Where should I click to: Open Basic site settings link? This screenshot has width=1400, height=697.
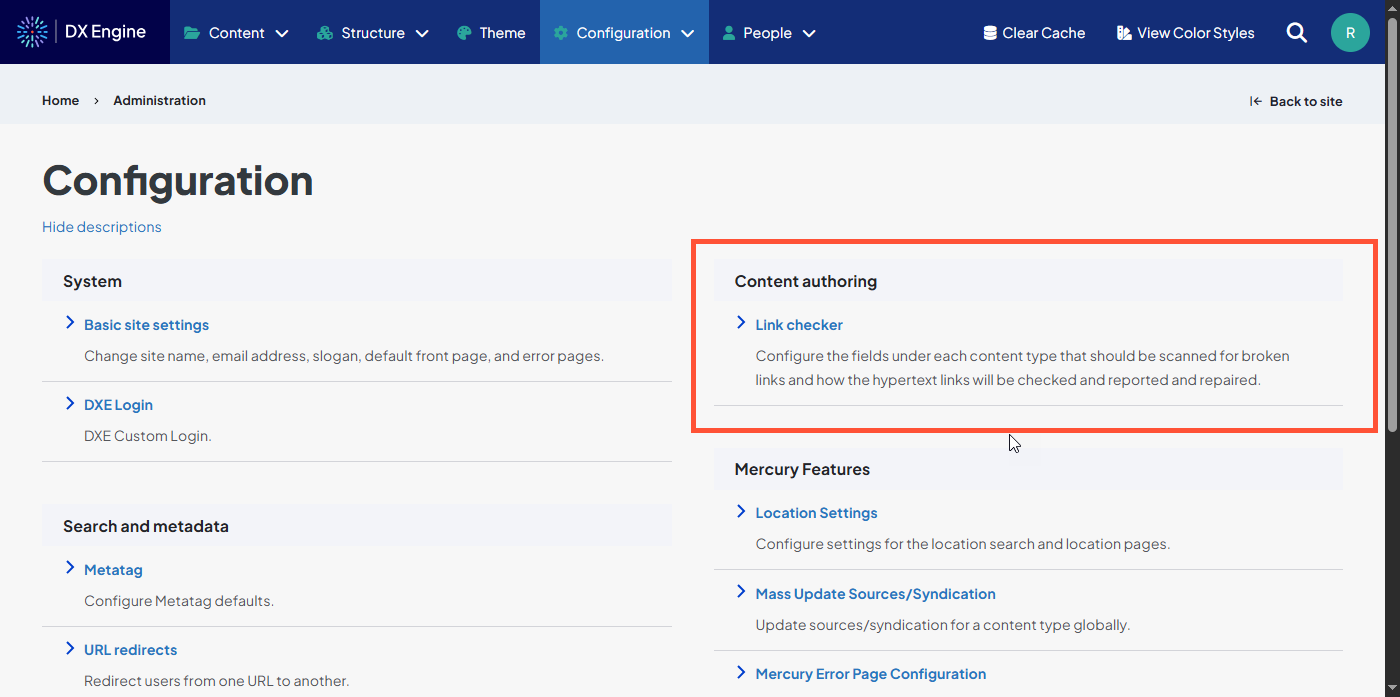click(146, 325)
